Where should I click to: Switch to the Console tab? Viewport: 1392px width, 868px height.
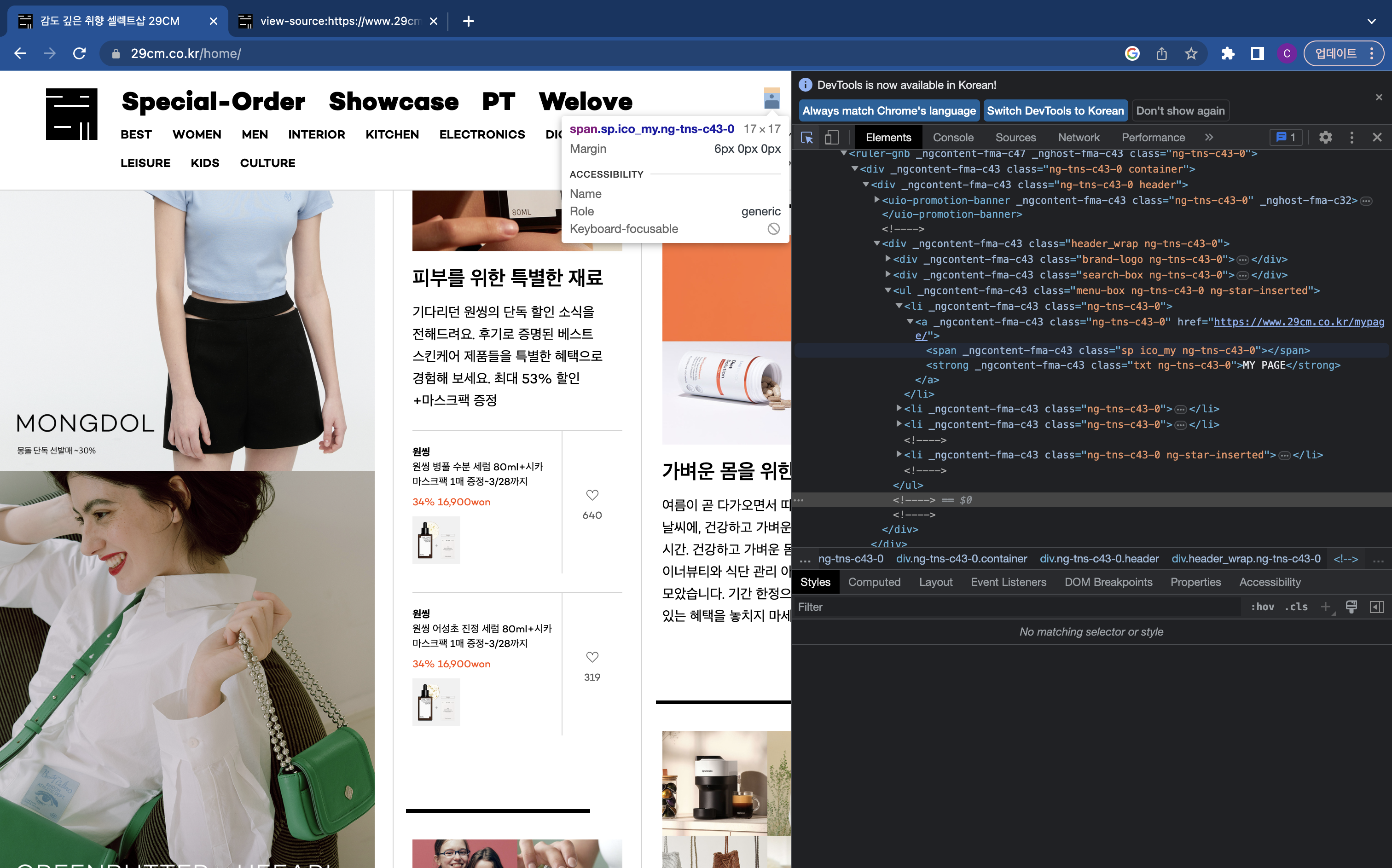coord(953,138)
